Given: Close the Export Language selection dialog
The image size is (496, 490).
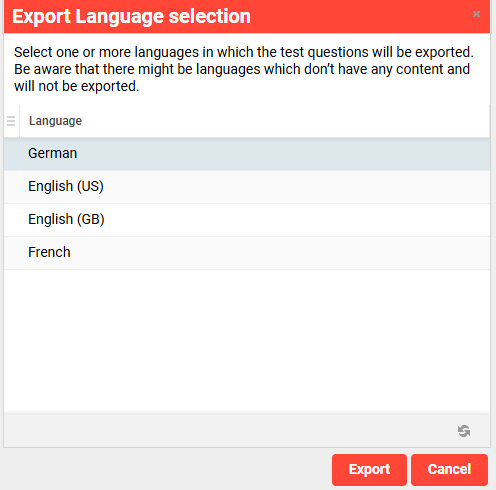Looking at the screenshot, I should pos(476,14).
